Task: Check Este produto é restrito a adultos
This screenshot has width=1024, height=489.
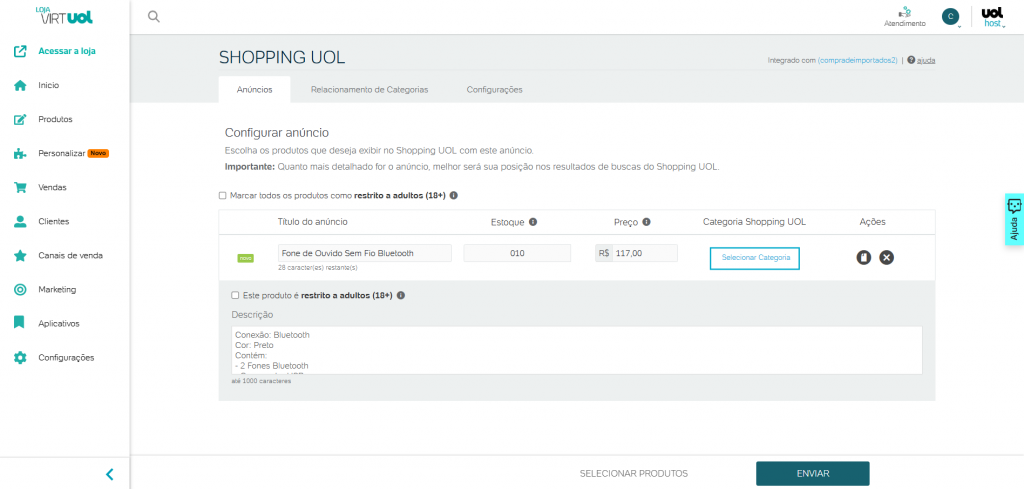Action: pyautogui.click(x=235, y=295)
